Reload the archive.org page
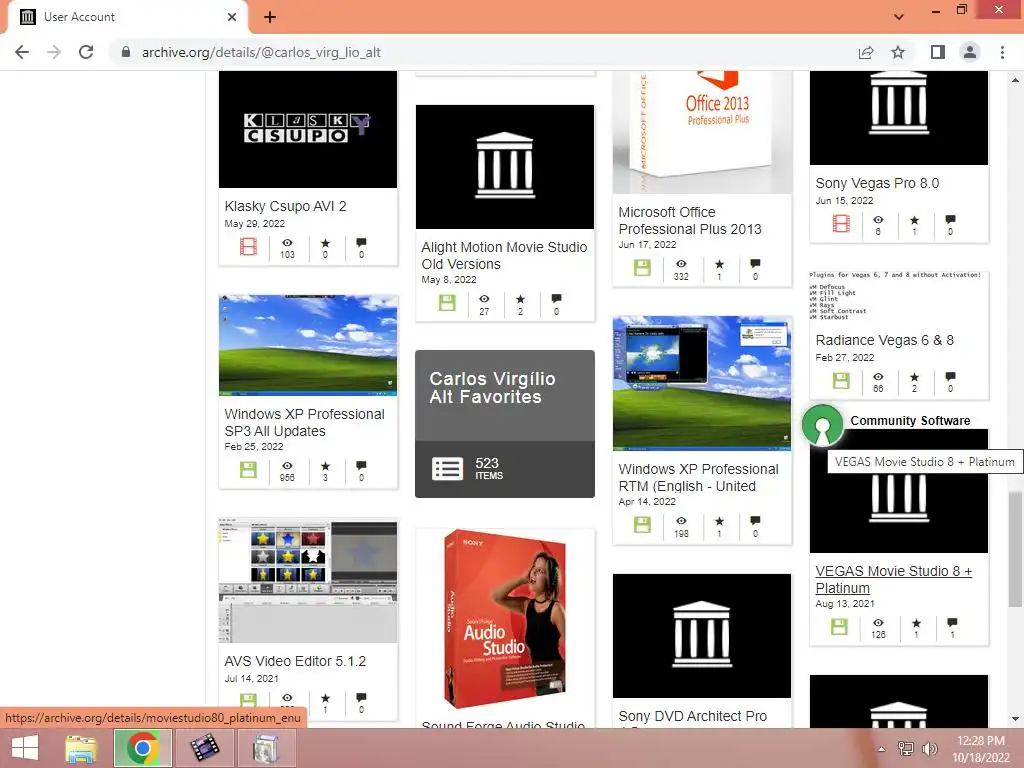The image size is (1024, 768). pos(86,52)
